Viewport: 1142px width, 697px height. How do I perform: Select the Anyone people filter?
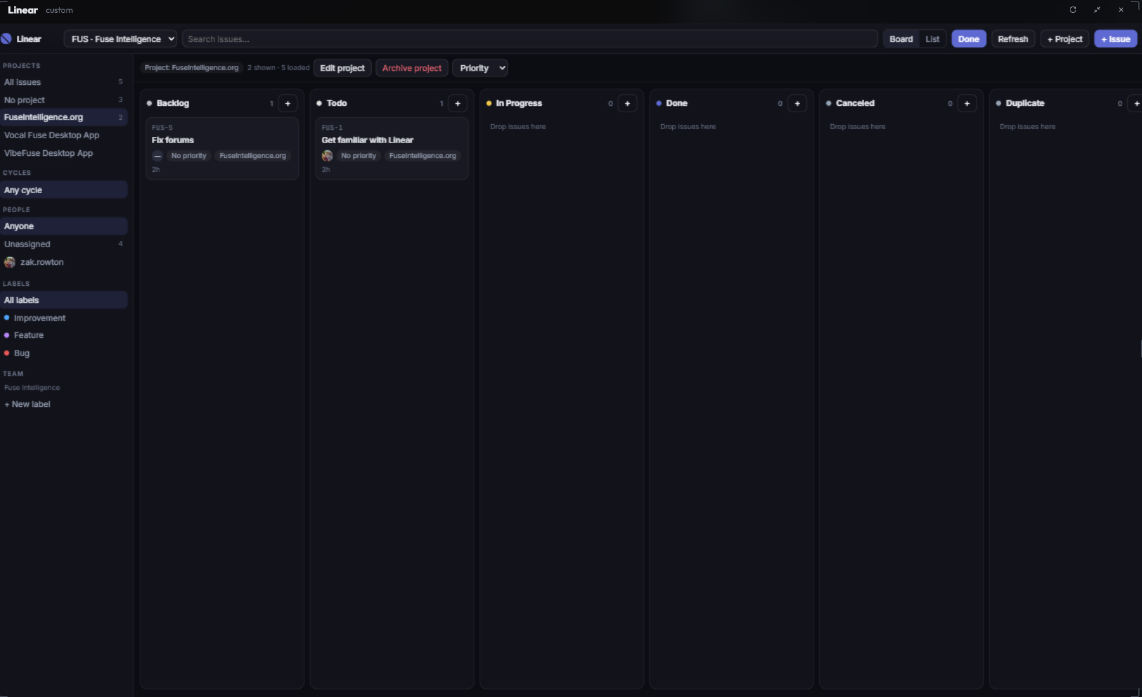click(x=63, y=226)
